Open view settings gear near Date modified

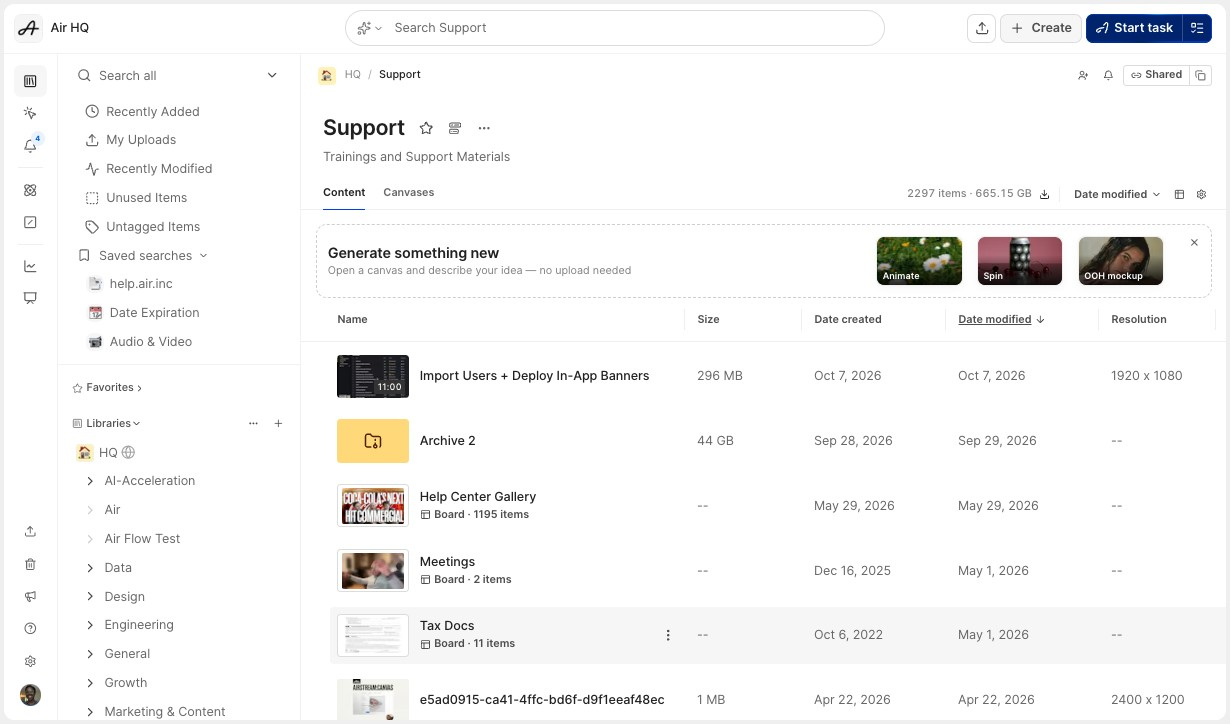coord(1201,194)
